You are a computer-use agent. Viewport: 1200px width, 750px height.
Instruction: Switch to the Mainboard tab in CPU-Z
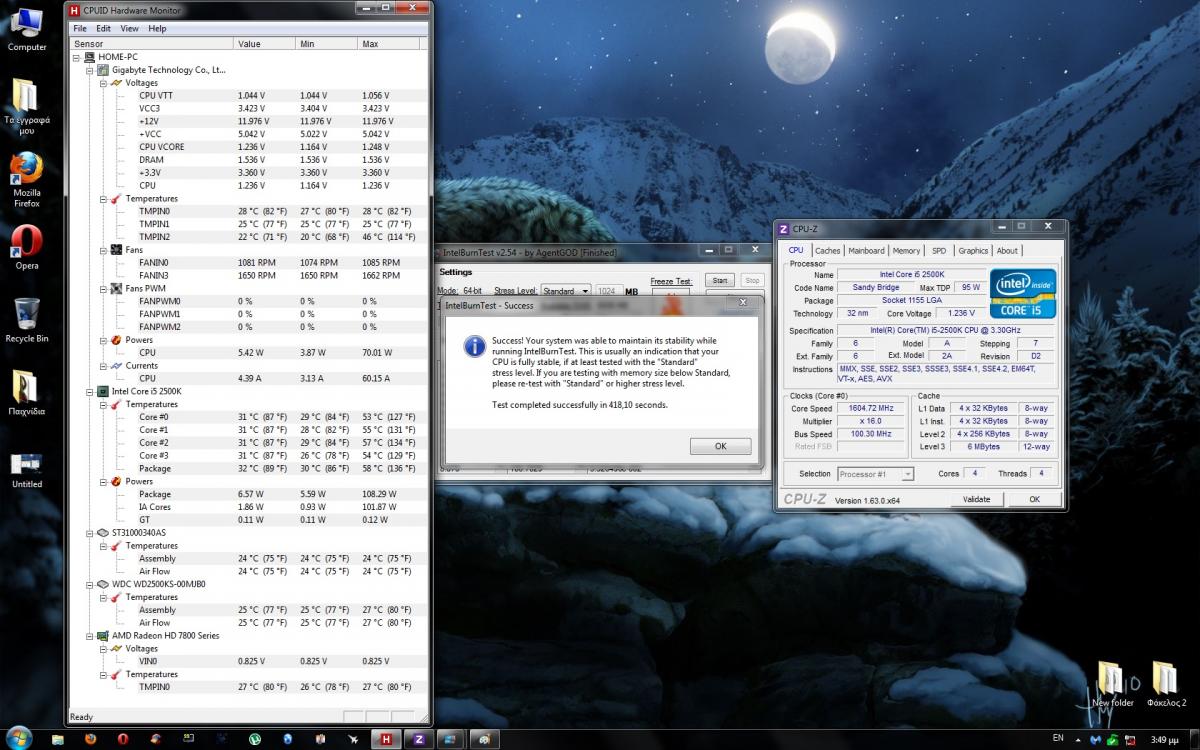click(x=866, y=251)
